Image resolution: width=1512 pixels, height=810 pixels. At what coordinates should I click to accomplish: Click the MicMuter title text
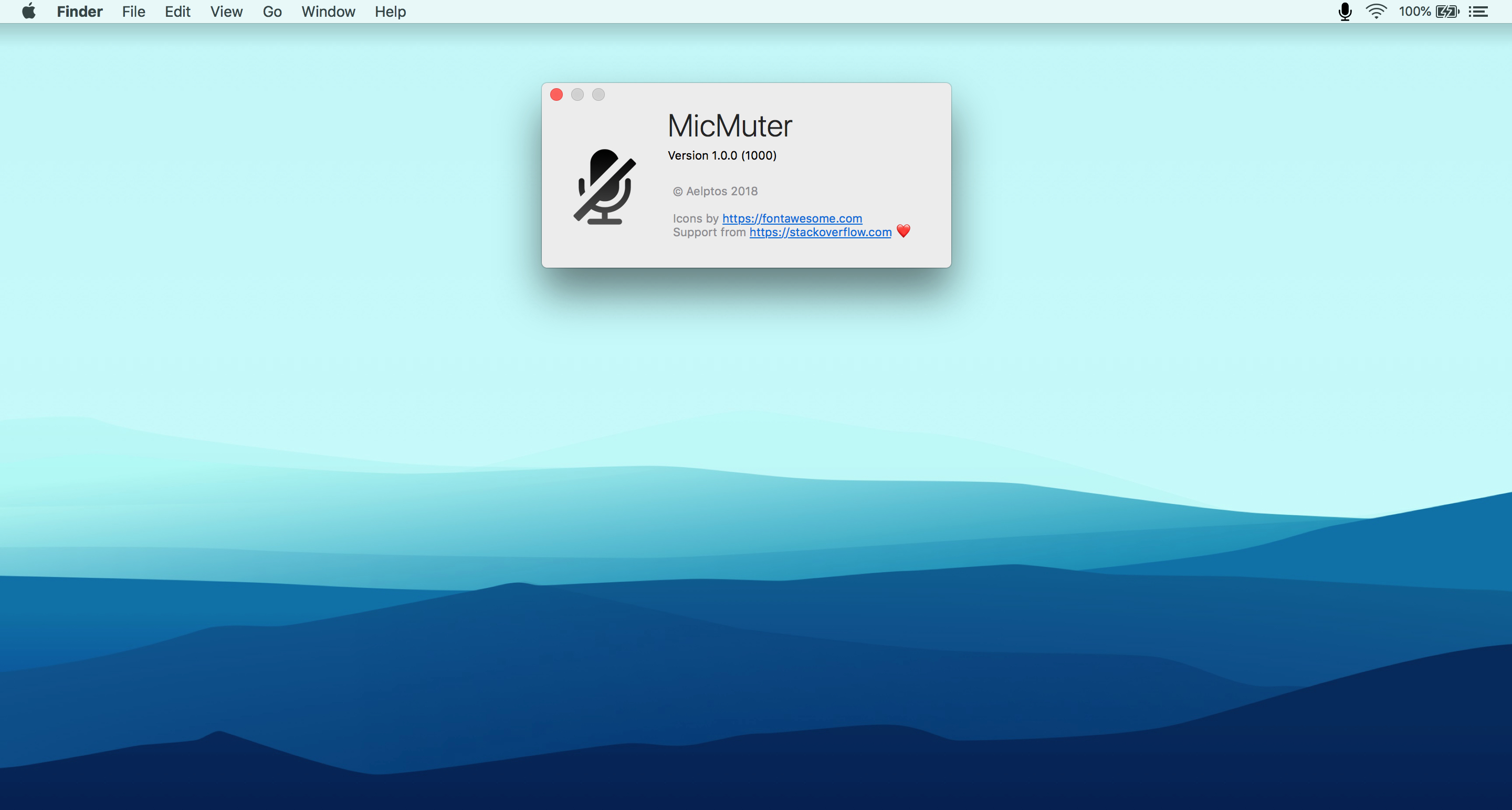pyautogui.click(x=730, y=126)
